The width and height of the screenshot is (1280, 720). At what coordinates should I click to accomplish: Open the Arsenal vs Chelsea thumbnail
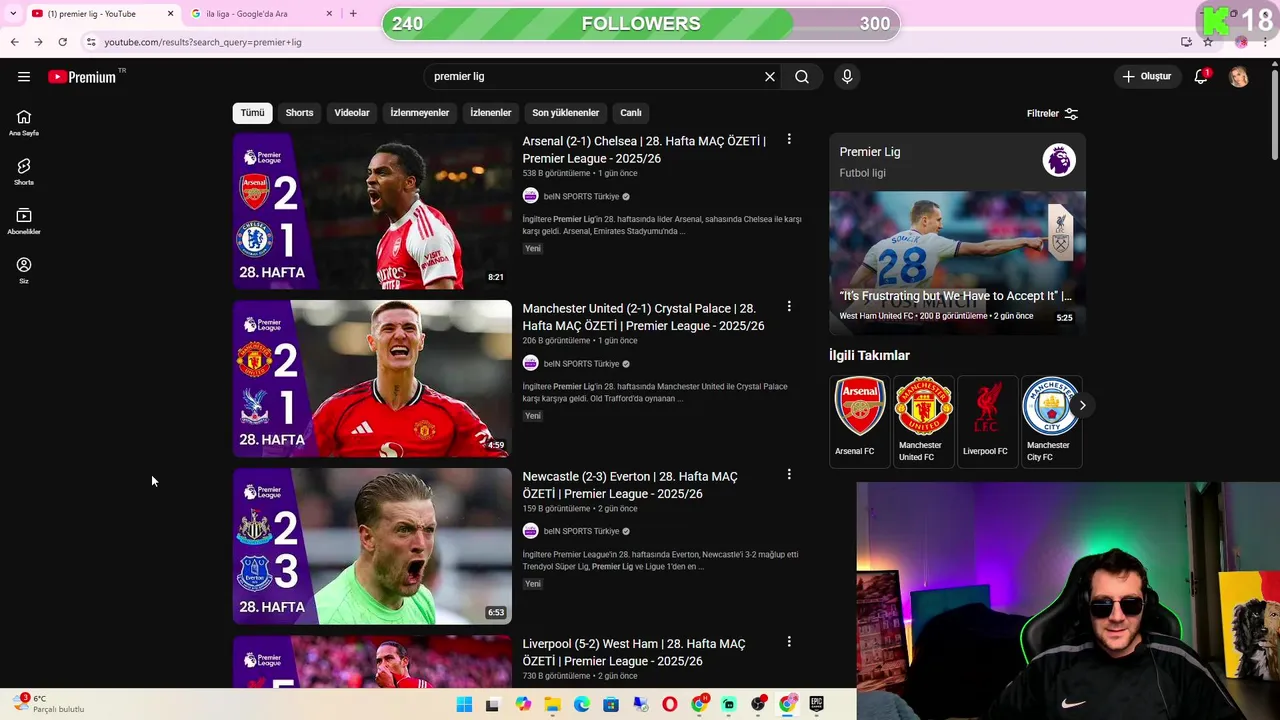click(372, 211)
